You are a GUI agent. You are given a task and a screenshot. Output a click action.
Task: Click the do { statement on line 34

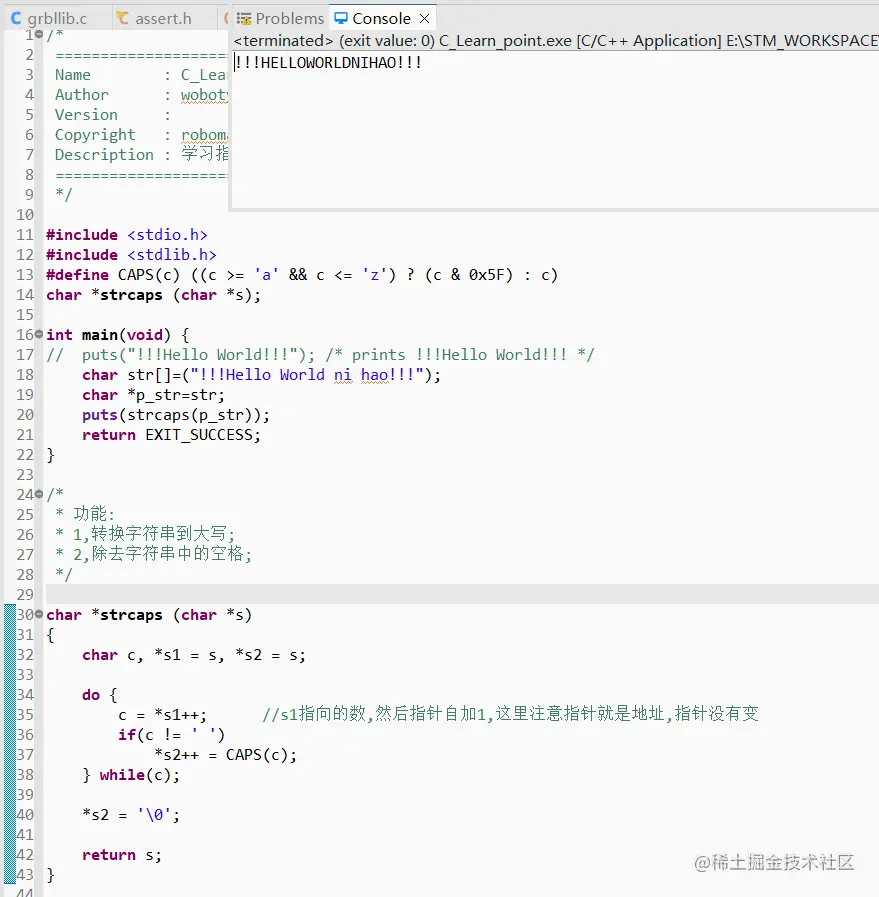click(x=100, y=695)
